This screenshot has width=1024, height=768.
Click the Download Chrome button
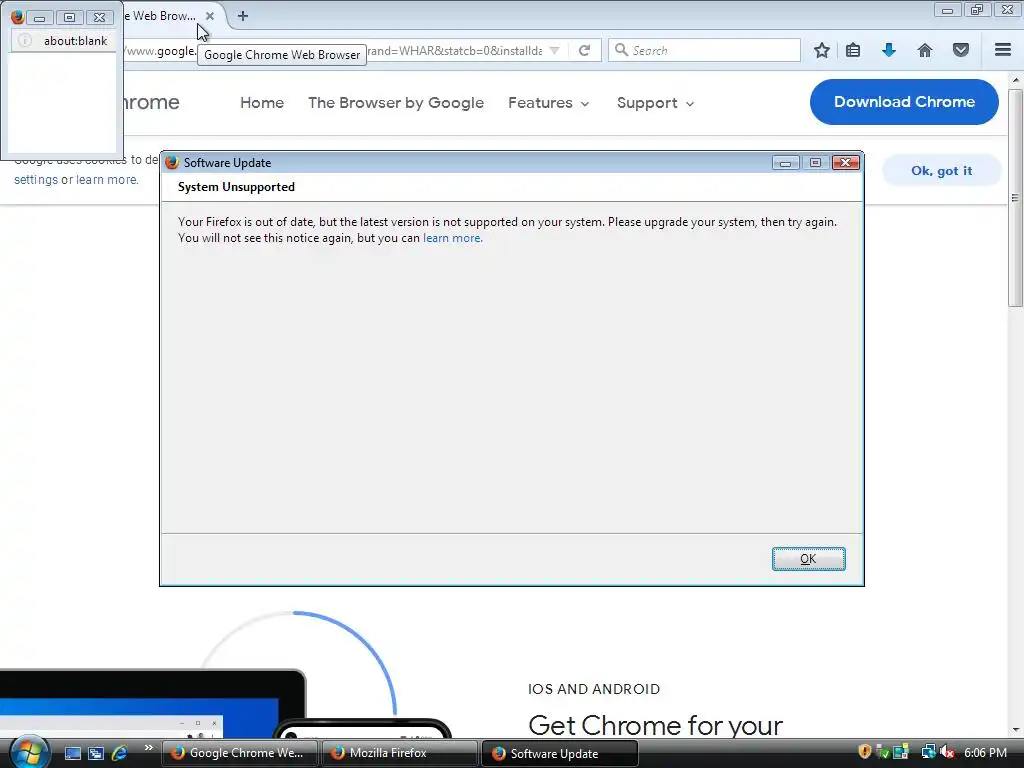pos(904,102)
